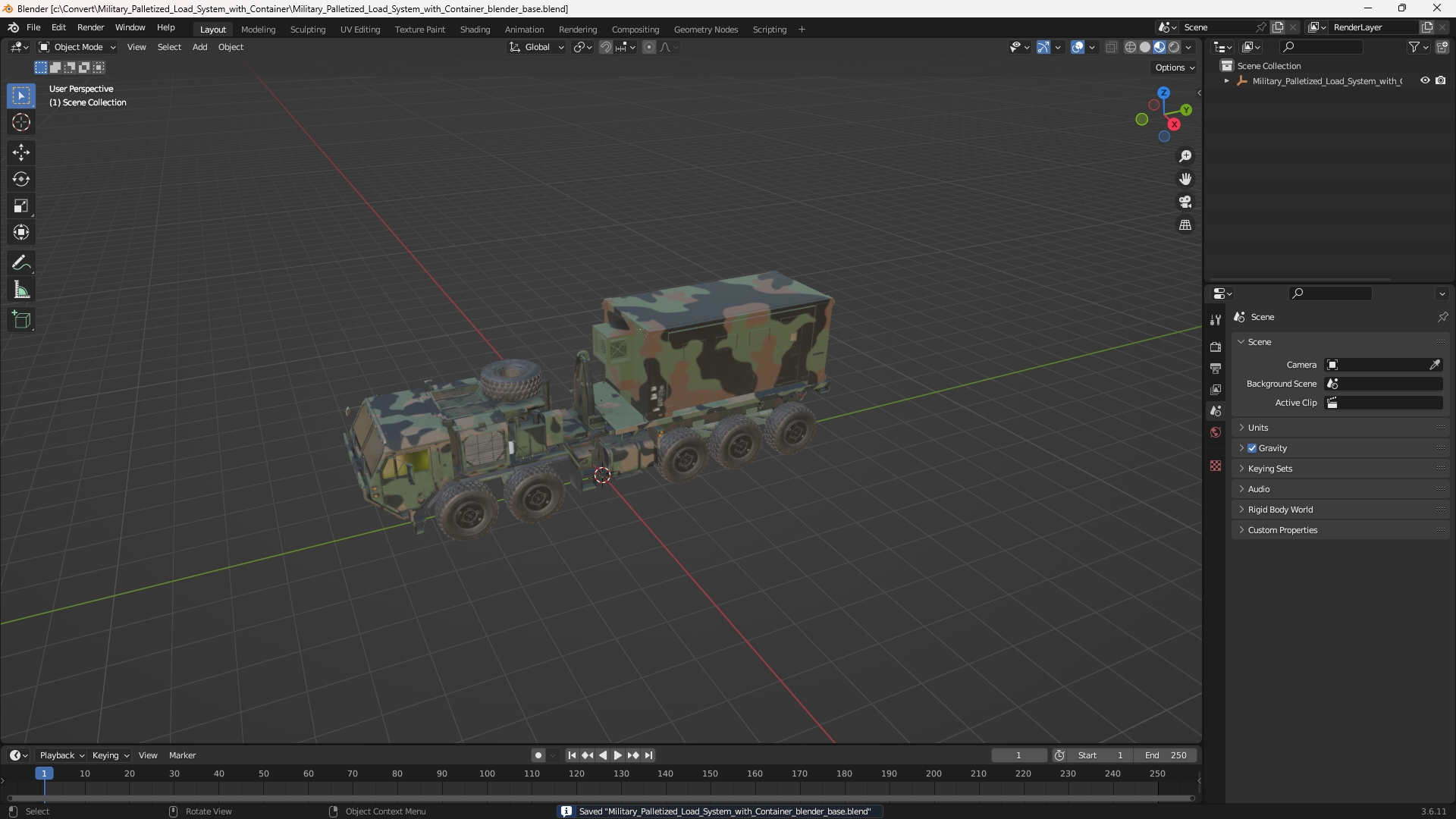The width and height of the screenshot is (1456, 819).
Task: Switch to the Modeling workspace tab
Action: point(258,30)
